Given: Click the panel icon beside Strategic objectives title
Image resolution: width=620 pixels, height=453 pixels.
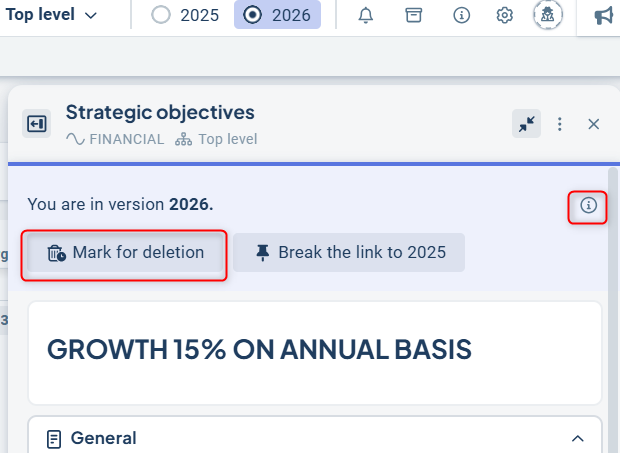Looking at the screenshot, I should point(37,123).
